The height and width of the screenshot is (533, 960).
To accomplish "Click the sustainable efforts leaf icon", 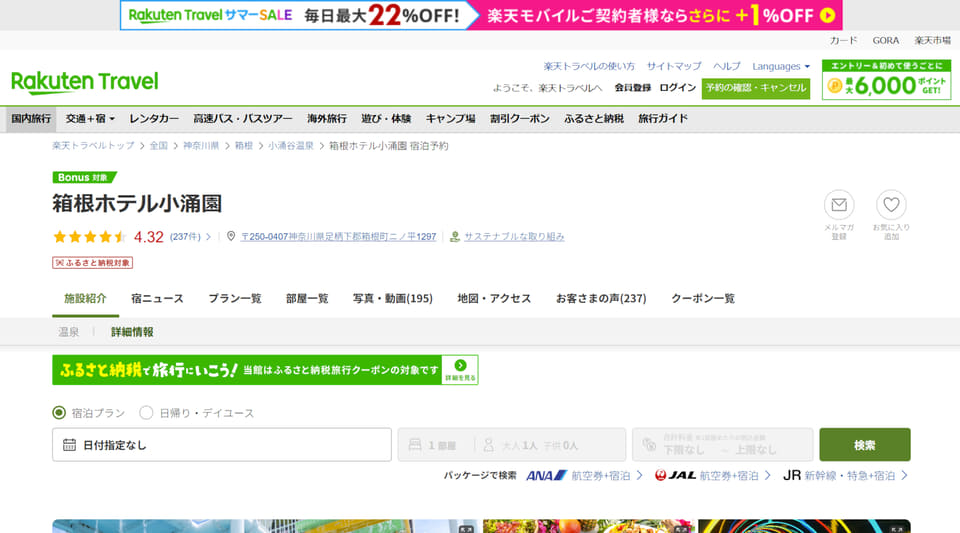I will coord(455,237).
